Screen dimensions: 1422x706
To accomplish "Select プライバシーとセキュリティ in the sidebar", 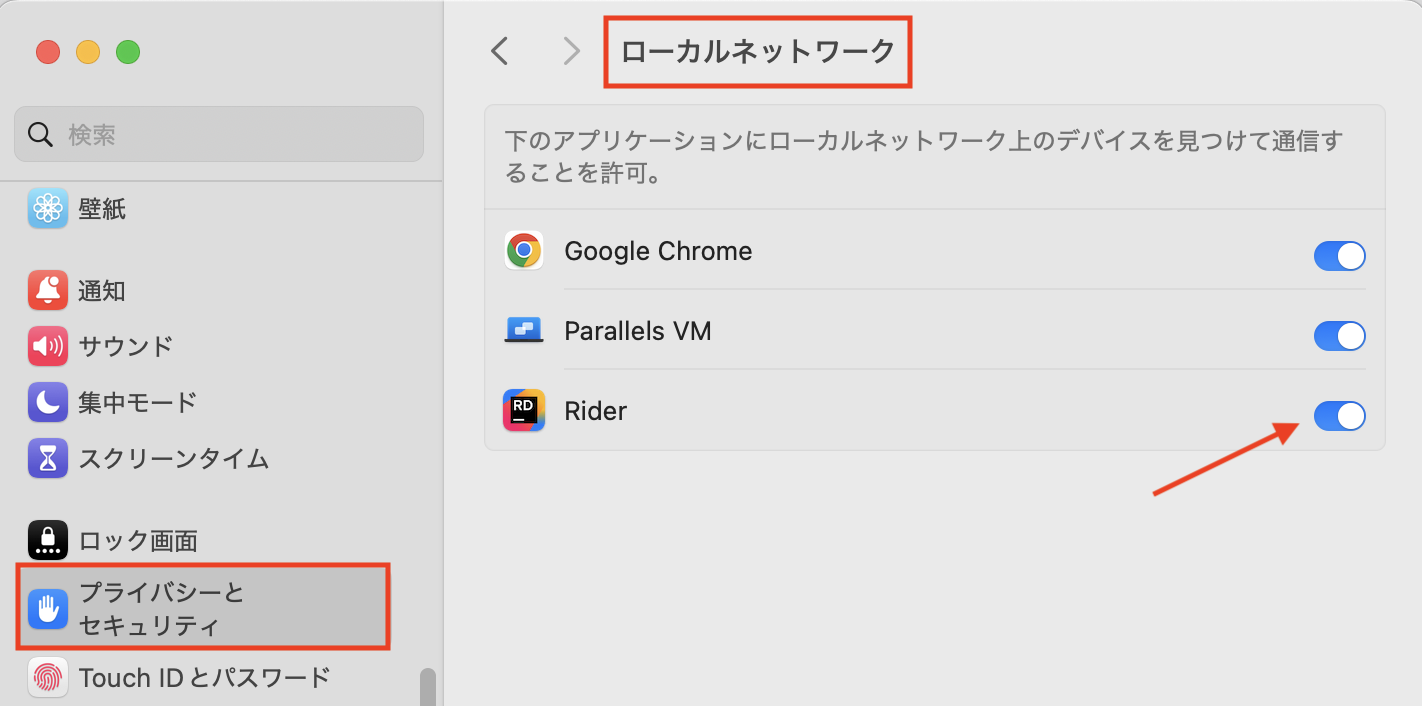I will coord(203,607).
